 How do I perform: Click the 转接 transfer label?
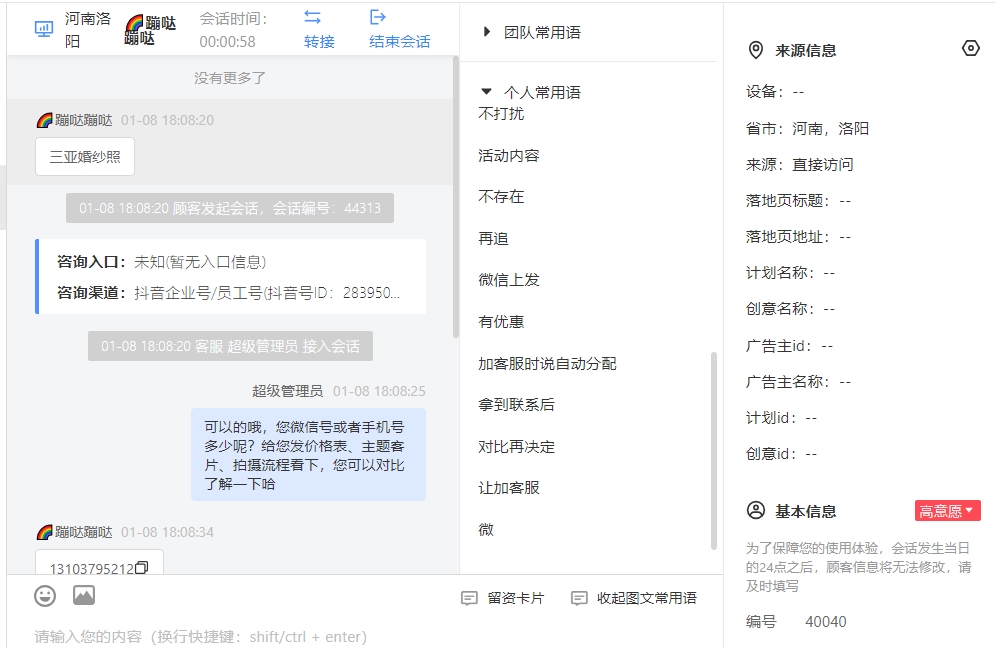[x=319, y=42]
